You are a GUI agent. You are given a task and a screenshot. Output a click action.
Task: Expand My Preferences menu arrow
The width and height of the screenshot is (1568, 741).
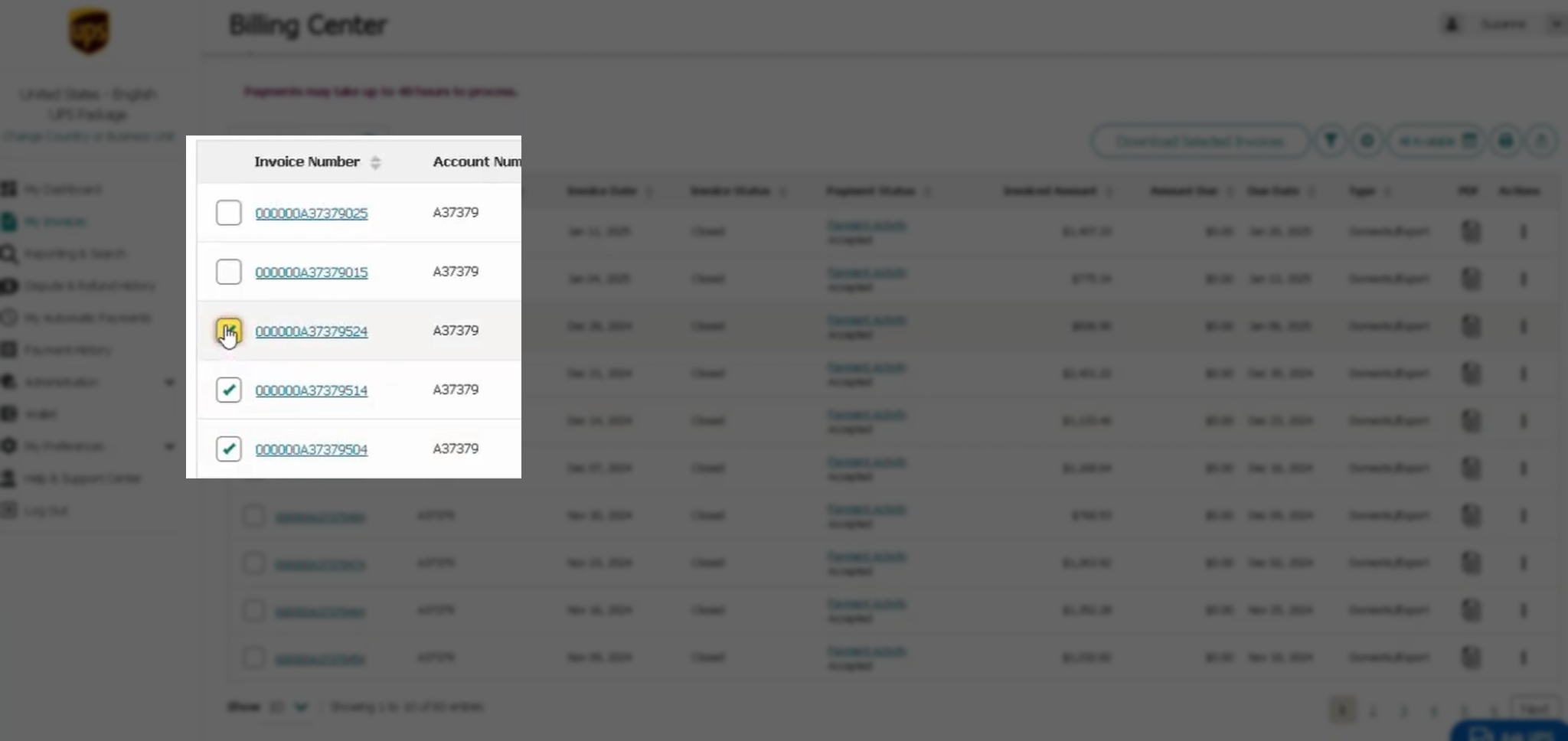tap(169, 446)
